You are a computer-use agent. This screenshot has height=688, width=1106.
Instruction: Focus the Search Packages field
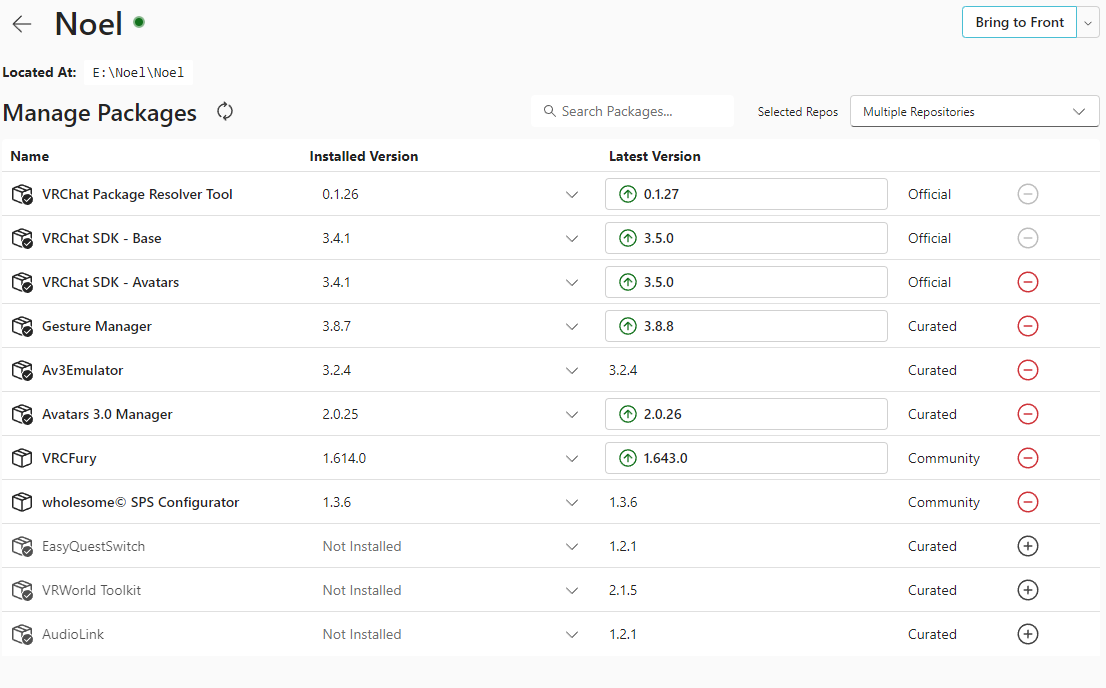pyautogui.click(x=633, y=111)
